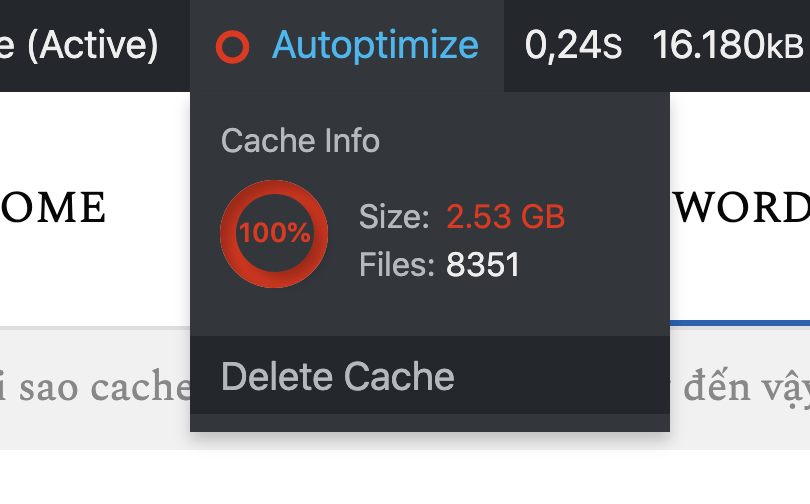
Task: Open the WORD… navigation menu item
Action: 742,207
